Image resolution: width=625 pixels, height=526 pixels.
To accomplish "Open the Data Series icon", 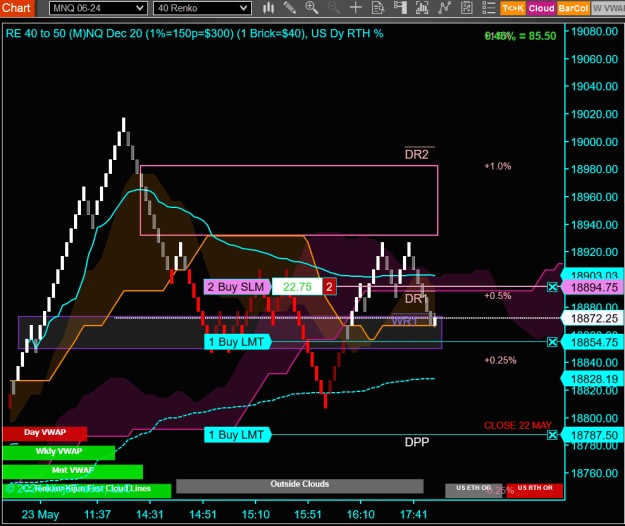I will 422,8.
